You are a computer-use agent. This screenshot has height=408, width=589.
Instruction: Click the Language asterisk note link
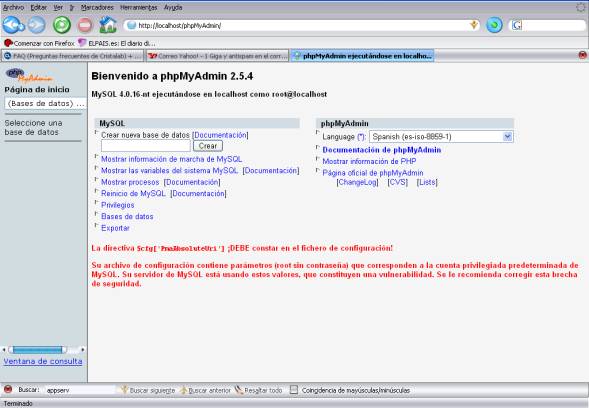361,137
